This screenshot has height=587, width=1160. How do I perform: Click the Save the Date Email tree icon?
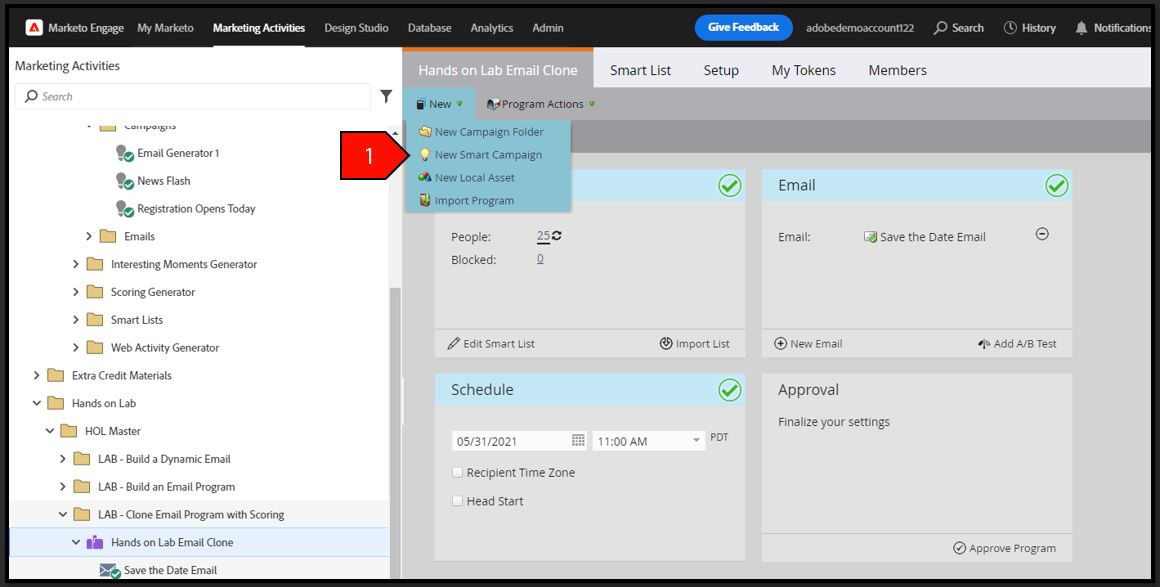pyautogui.click(x=110, y=571)
